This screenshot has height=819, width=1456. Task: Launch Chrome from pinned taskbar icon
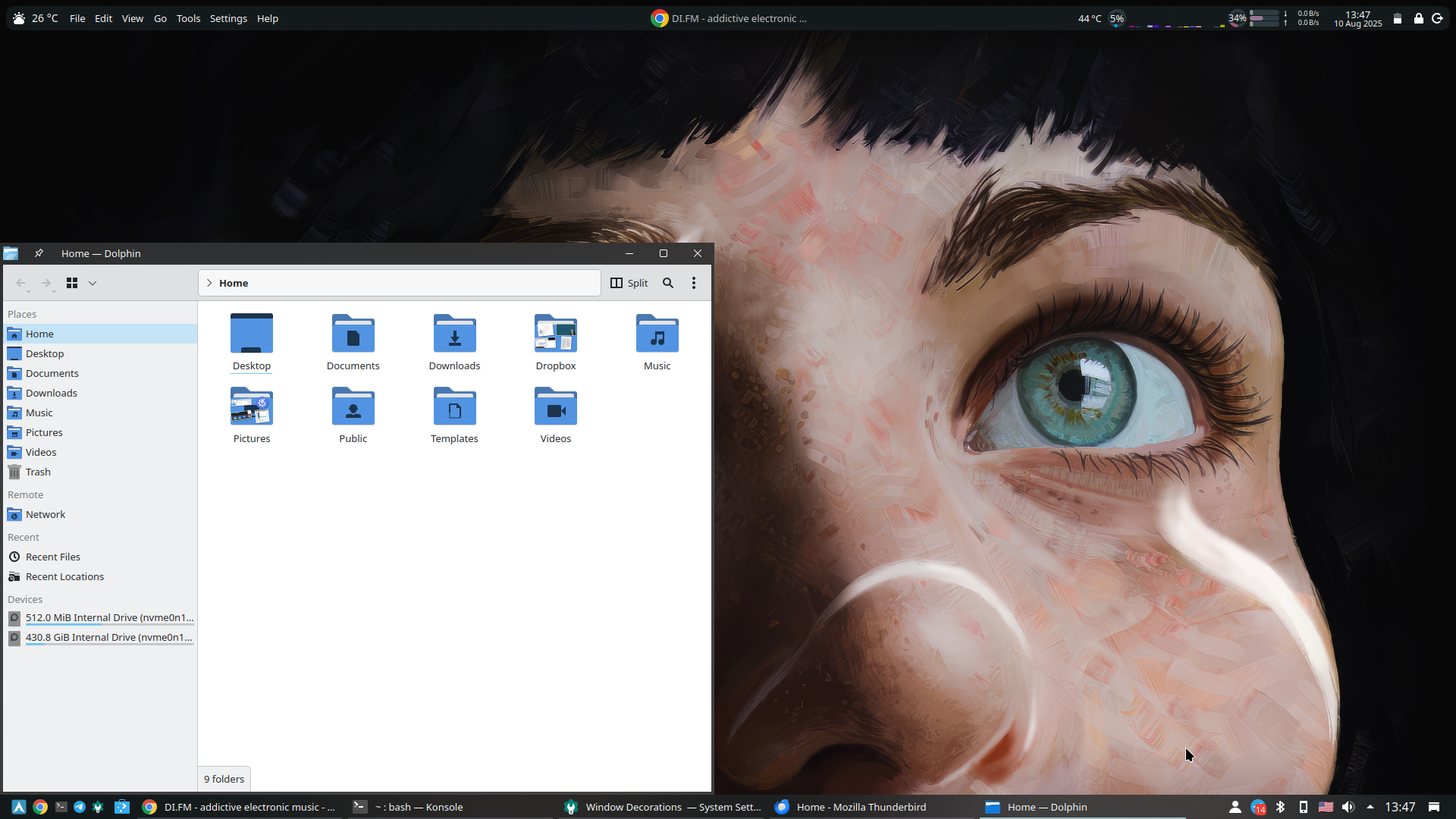pos(41,807)
